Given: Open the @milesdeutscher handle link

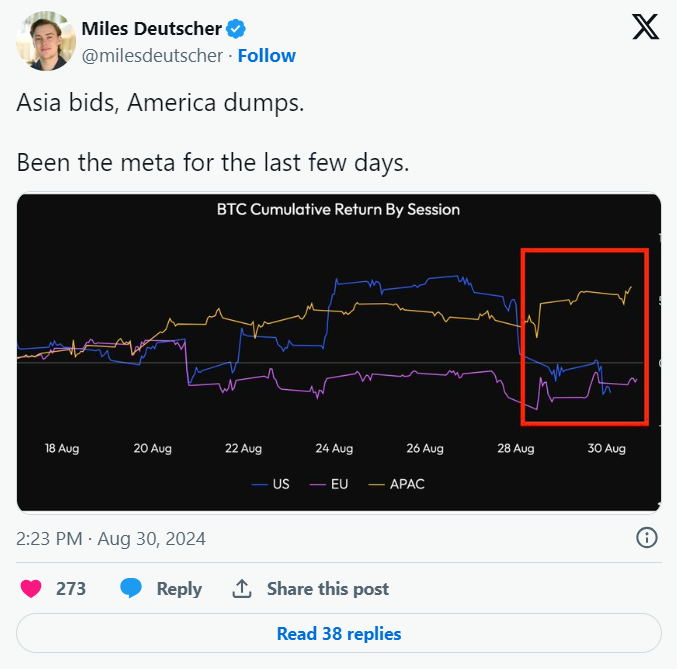Looking at the screenshot, I should [152, 56].
